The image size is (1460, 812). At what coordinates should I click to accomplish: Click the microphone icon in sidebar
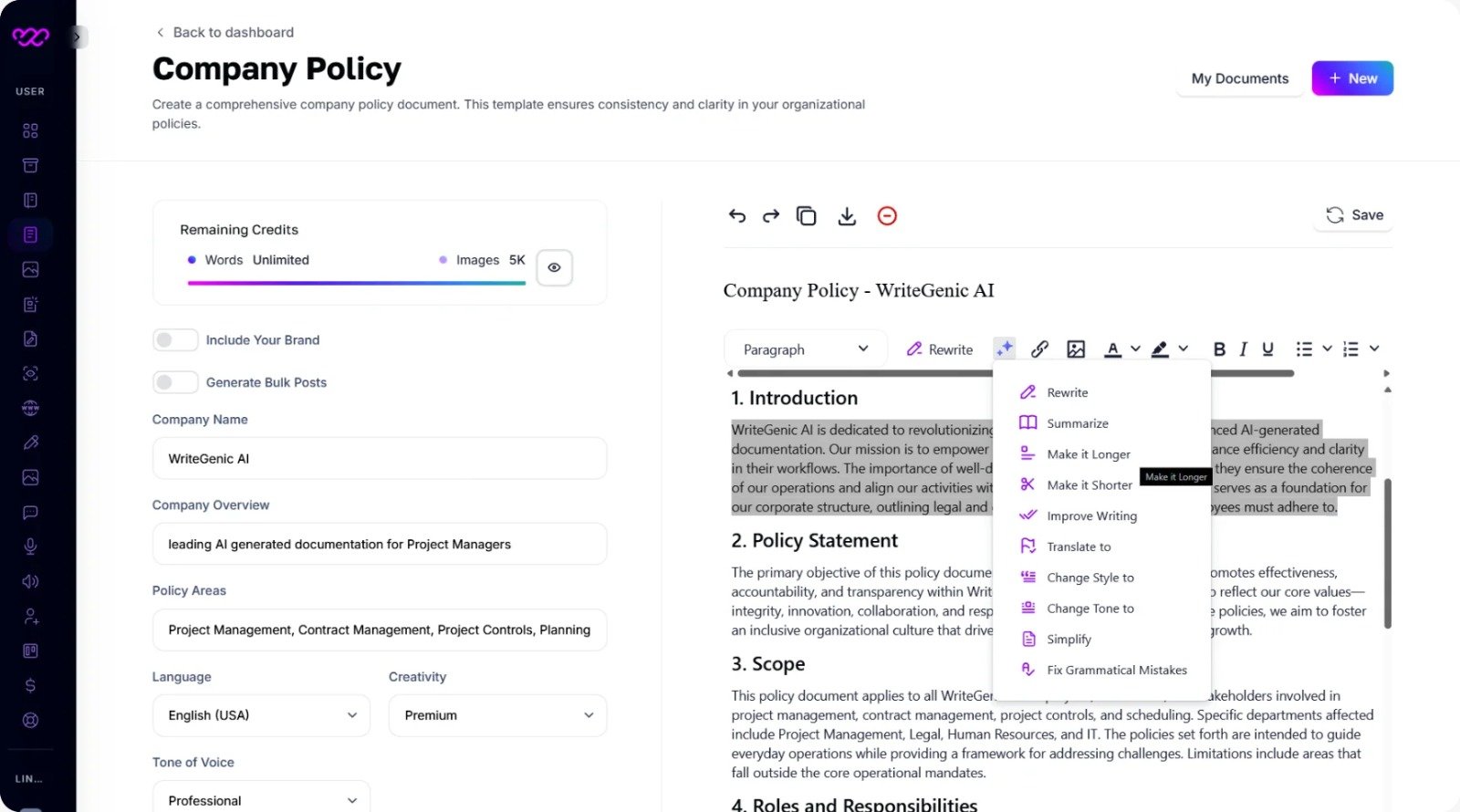[x=30, y=547]
